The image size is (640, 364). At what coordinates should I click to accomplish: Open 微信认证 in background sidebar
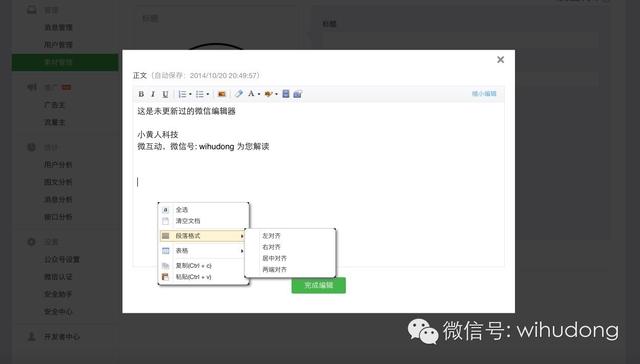point(58,277)
